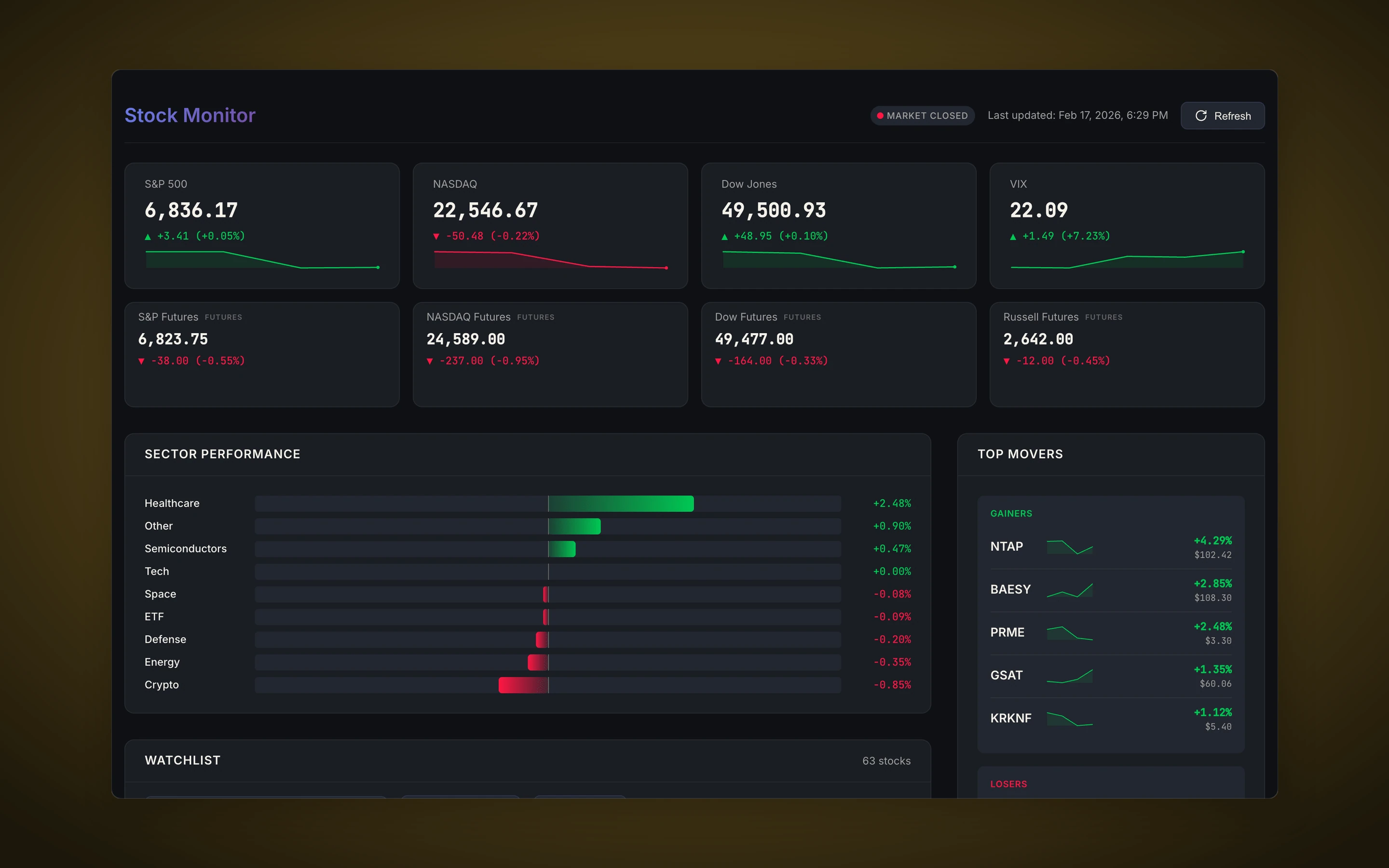Screen dimensions: 1389x868
Task: Click the down-arrow indicator on the NASDAQ card
Action: (x=437, y=236)
